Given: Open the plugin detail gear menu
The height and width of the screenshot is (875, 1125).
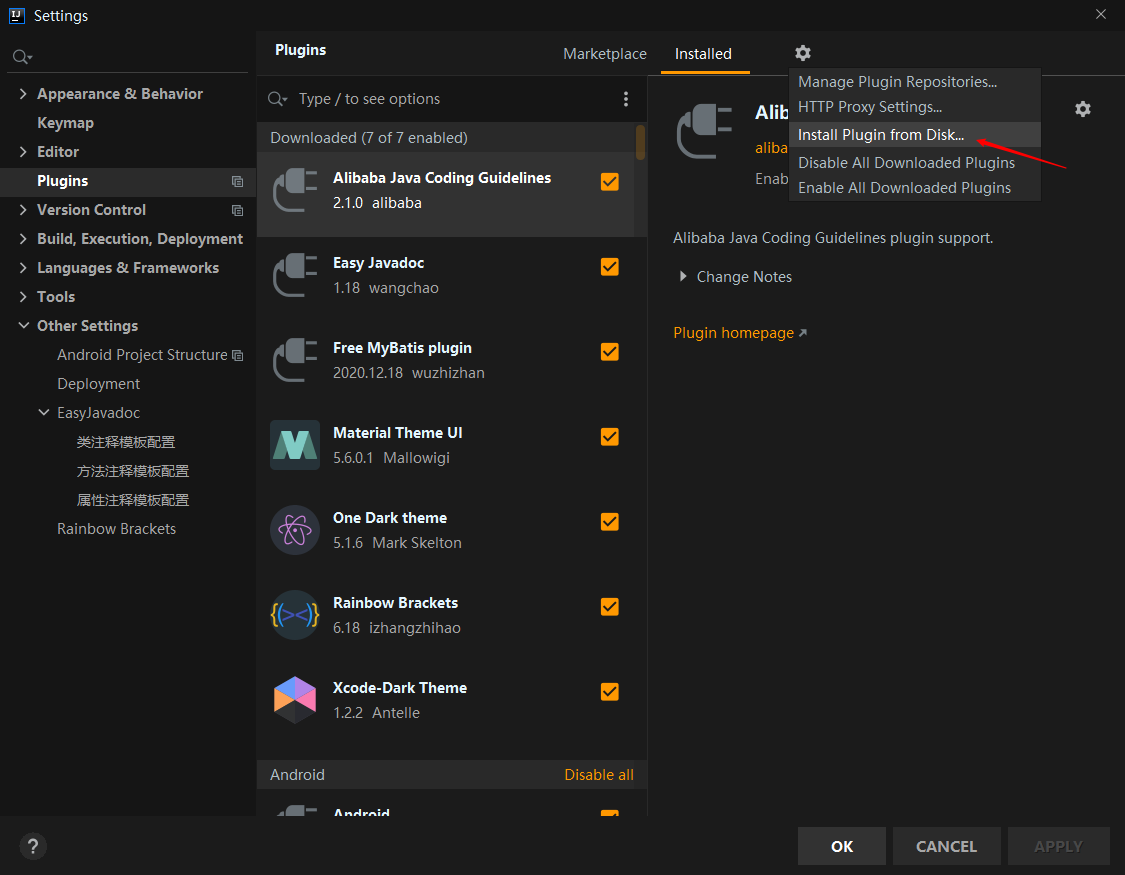Looking at the screenshot, I should [x=1083, y=109].
